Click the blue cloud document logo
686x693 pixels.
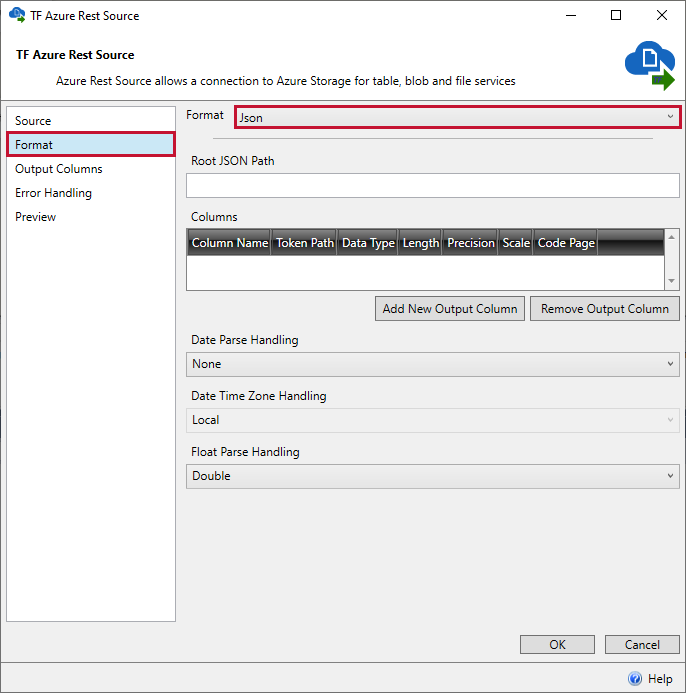pyautogui.click(x=650, y=65)
